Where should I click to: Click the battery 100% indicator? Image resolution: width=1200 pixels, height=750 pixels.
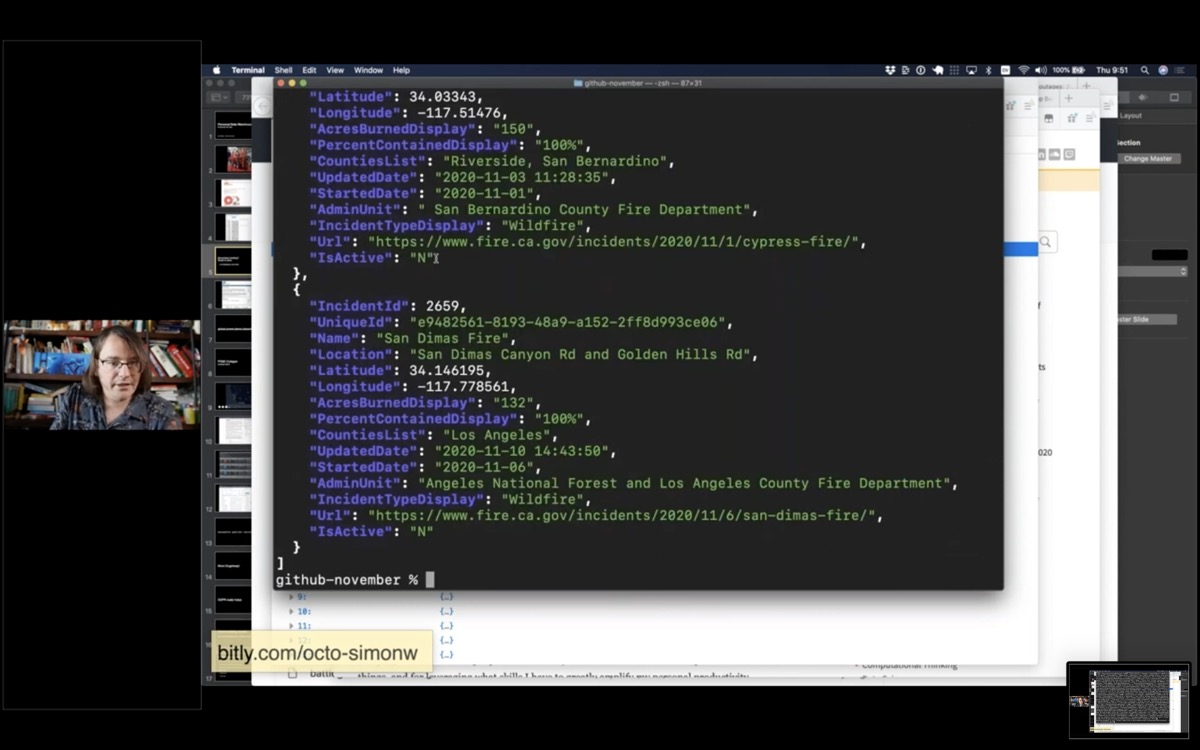tap(1069, 70)
